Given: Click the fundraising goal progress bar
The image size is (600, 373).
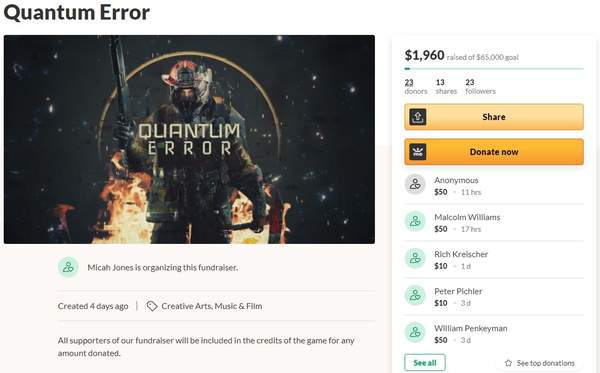Looking at the screenshot, I should (x=494, y=69).
